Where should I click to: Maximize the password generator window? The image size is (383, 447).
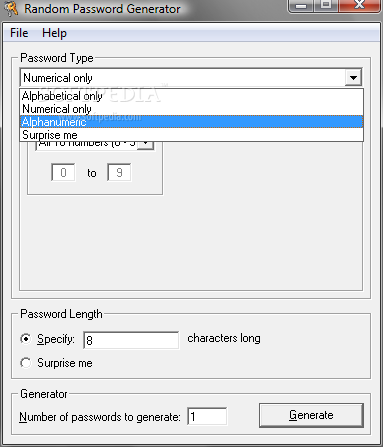[326, 6]
